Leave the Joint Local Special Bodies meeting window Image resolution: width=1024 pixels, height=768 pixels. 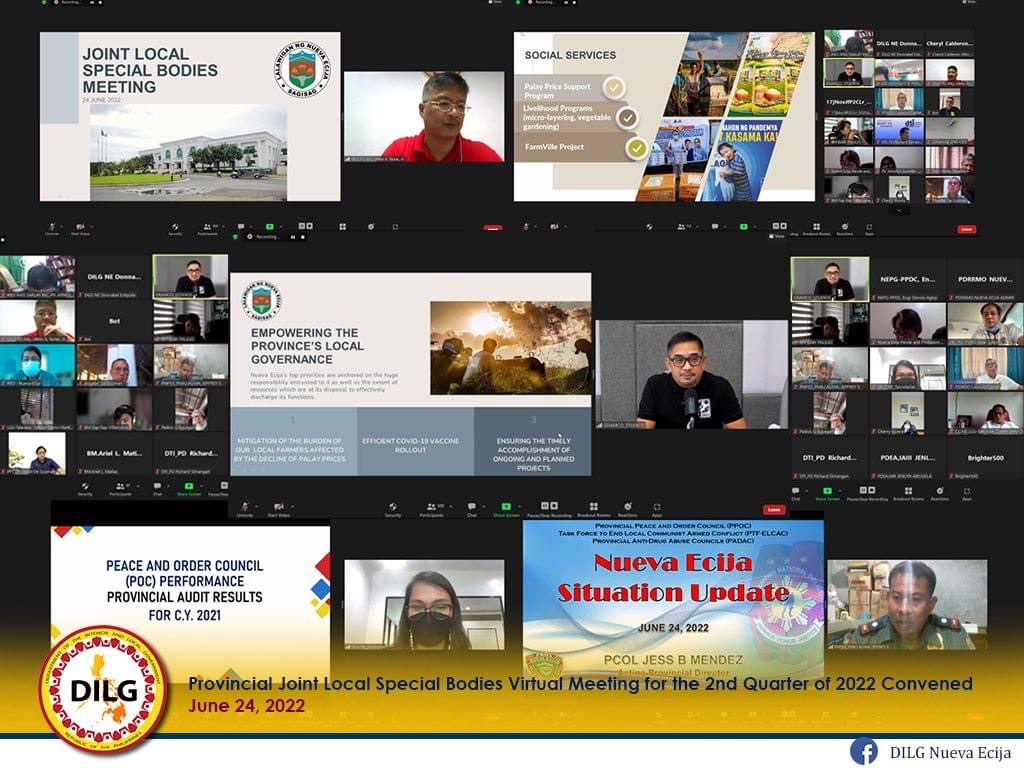tap(493, 228)
